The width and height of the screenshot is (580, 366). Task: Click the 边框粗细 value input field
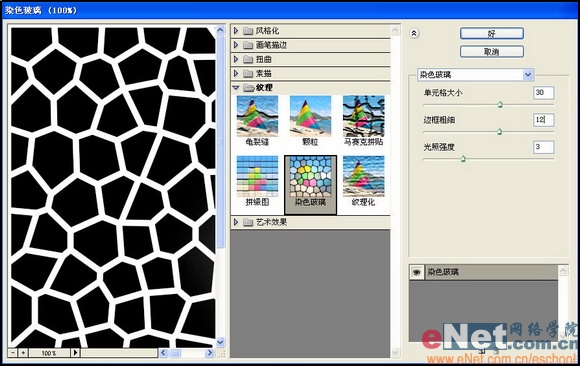pyautogui.click(x=543, y=120)
